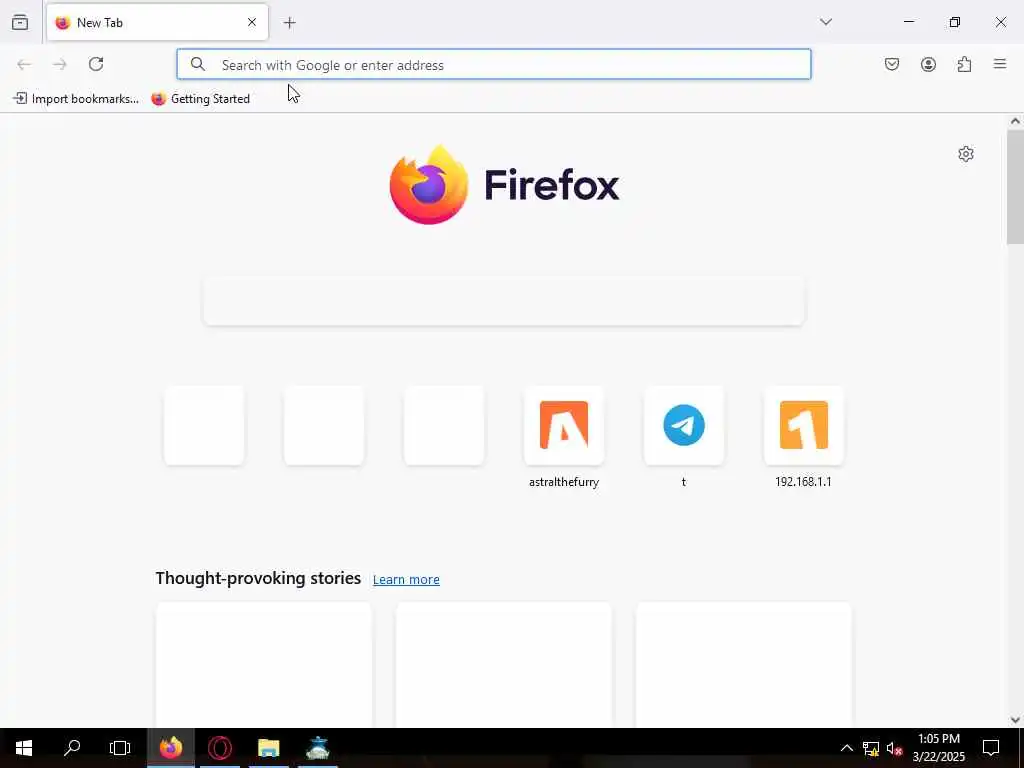Expand the hidden system tray icons chevron
This screenshot has width=1024, height=768.
pyautogui.click(x=846, y=748)
